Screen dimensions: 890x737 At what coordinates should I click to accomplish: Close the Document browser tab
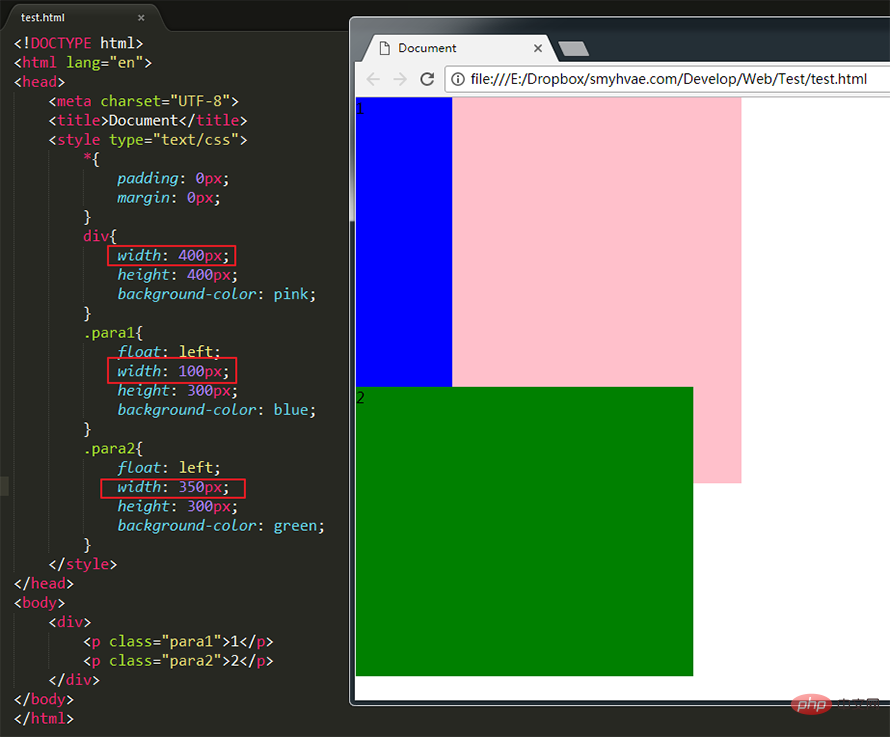pos(538,48)
